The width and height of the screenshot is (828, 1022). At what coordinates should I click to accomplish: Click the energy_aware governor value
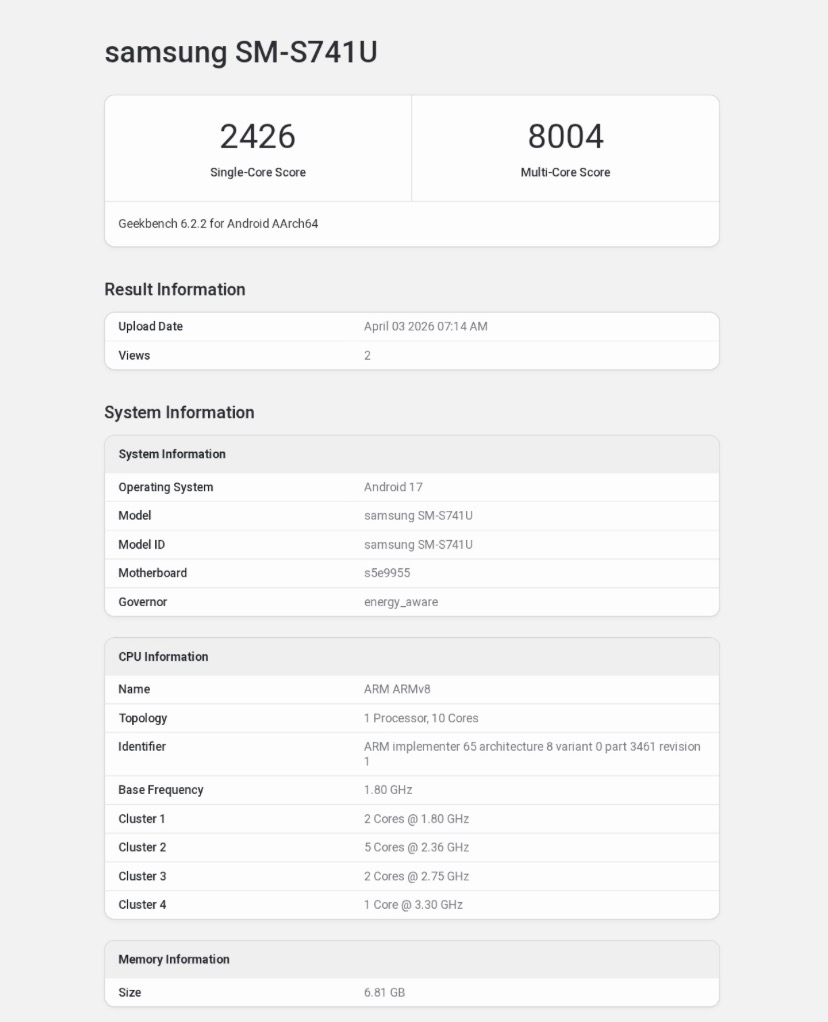(x=401, y=603)
